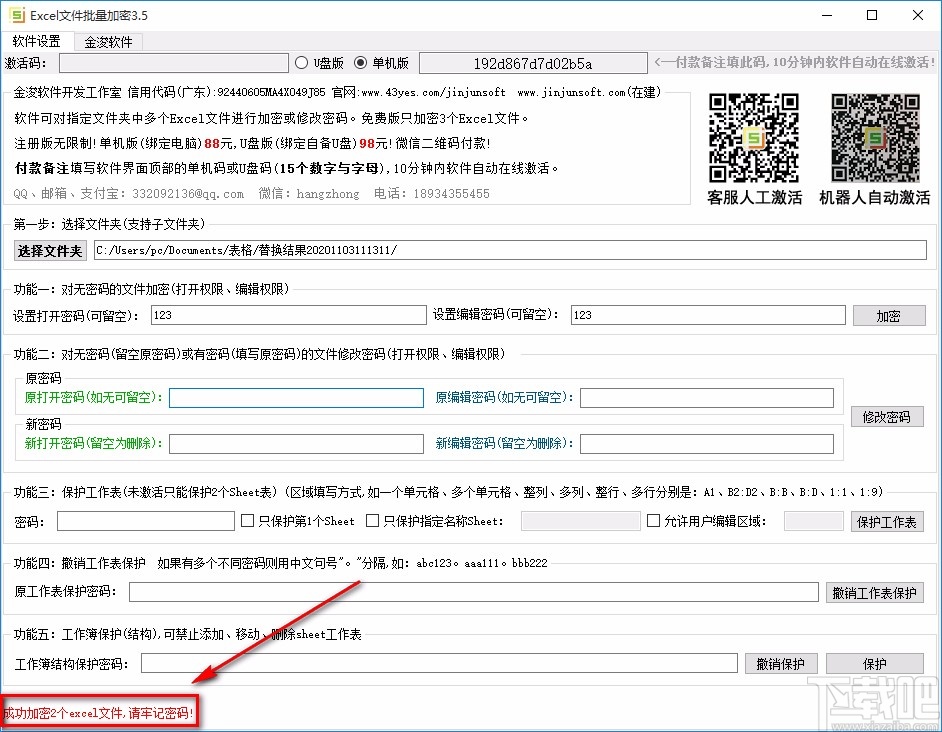Click the 撤销工作表保护 button
This screenshot has height=732, width=942.
point(875,592)
